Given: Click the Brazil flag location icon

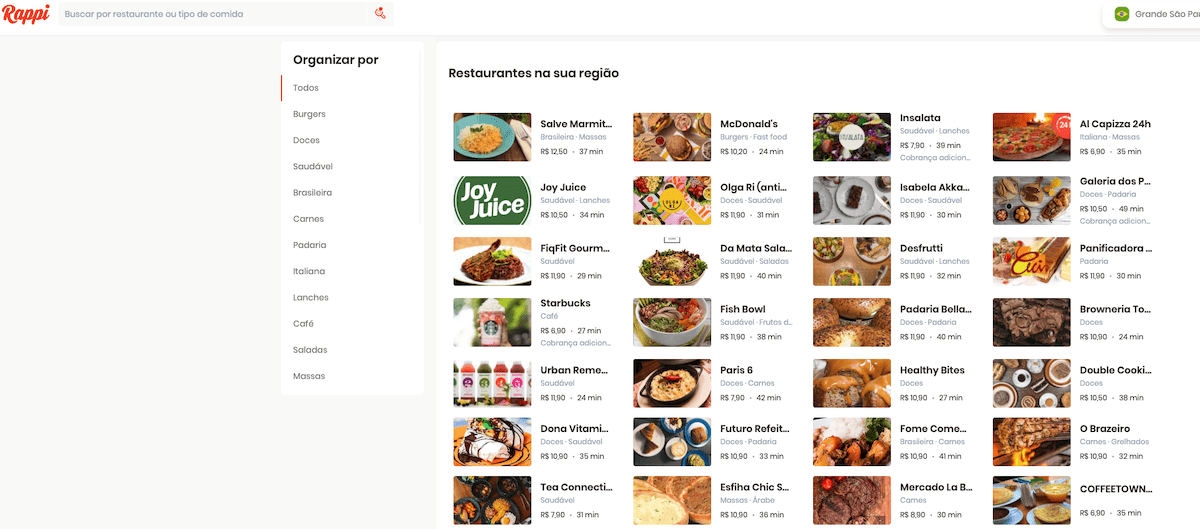Looking at the screenshot, I should click(1122, 14).
